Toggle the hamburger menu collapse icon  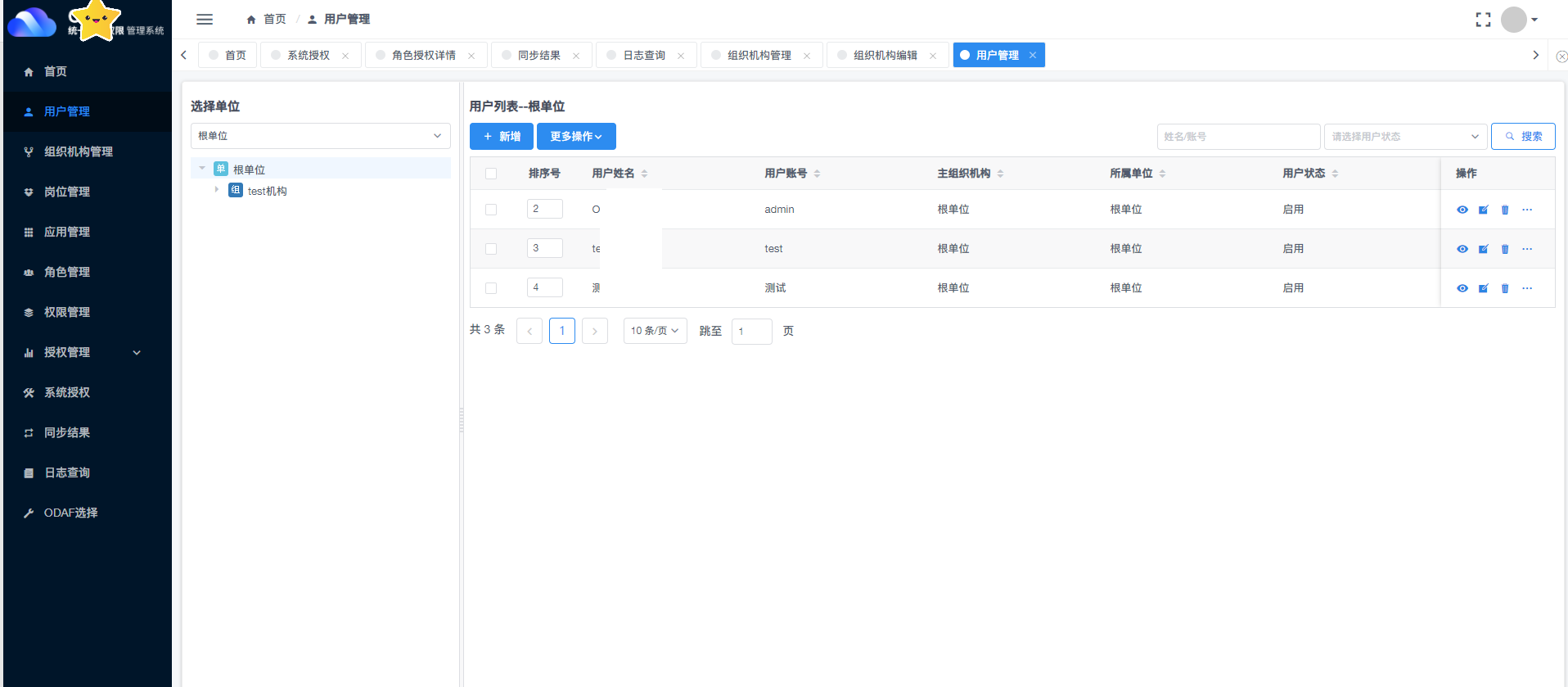[x=205, y=19]
